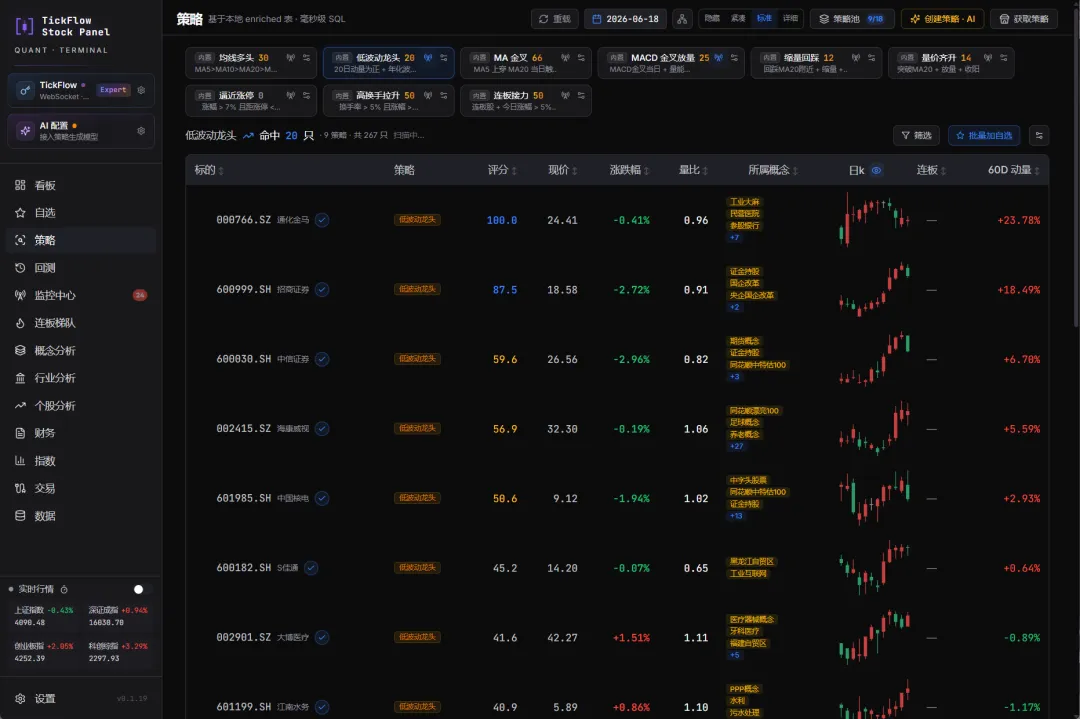Go to 个股分析 in sidebar
The image size is (1080, 719).
81,406
